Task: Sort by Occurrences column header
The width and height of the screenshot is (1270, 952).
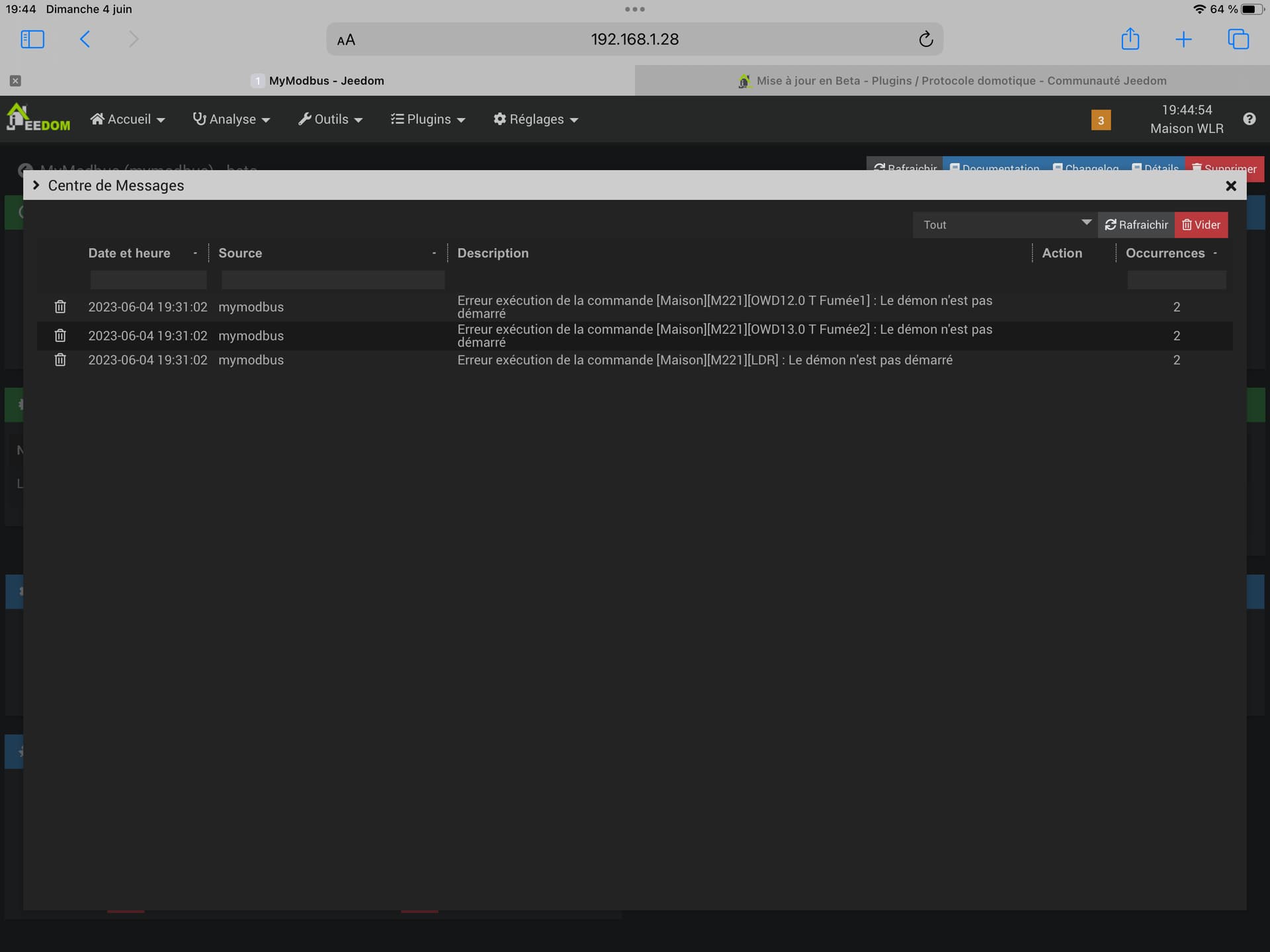Action: (x=1165, y=253)
